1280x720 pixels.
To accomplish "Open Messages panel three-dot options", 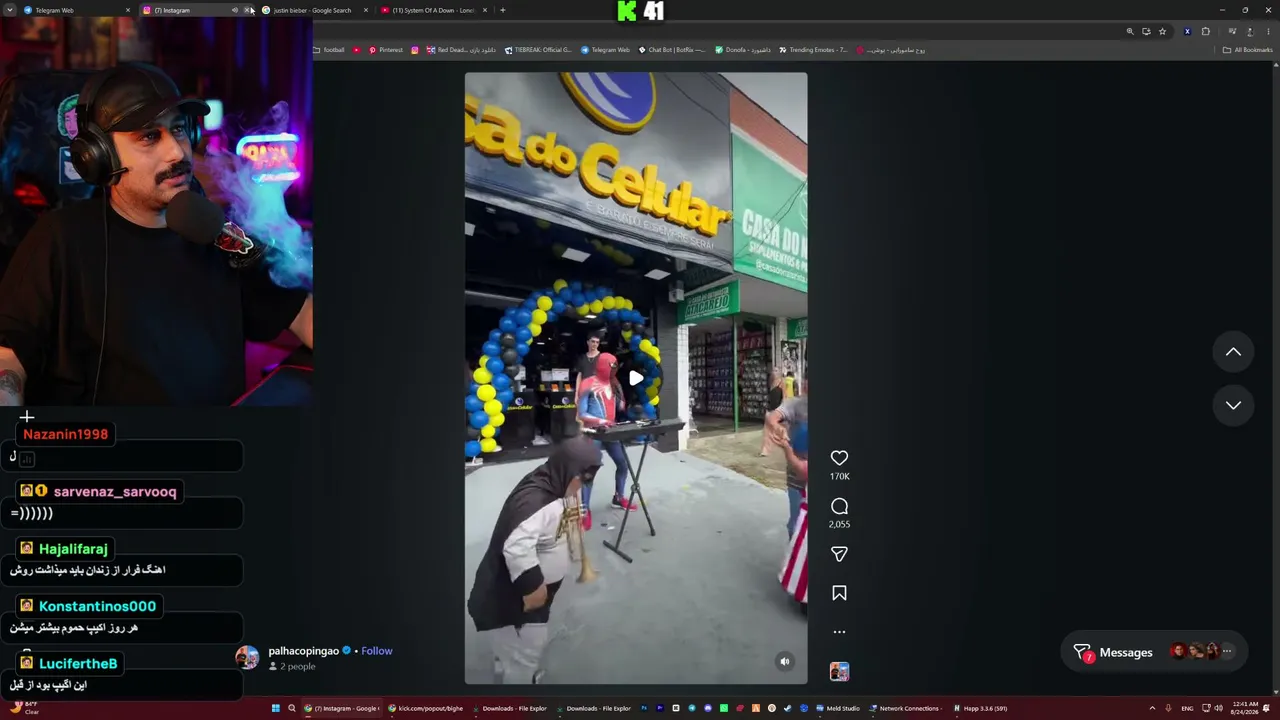I will (1227, 652).
